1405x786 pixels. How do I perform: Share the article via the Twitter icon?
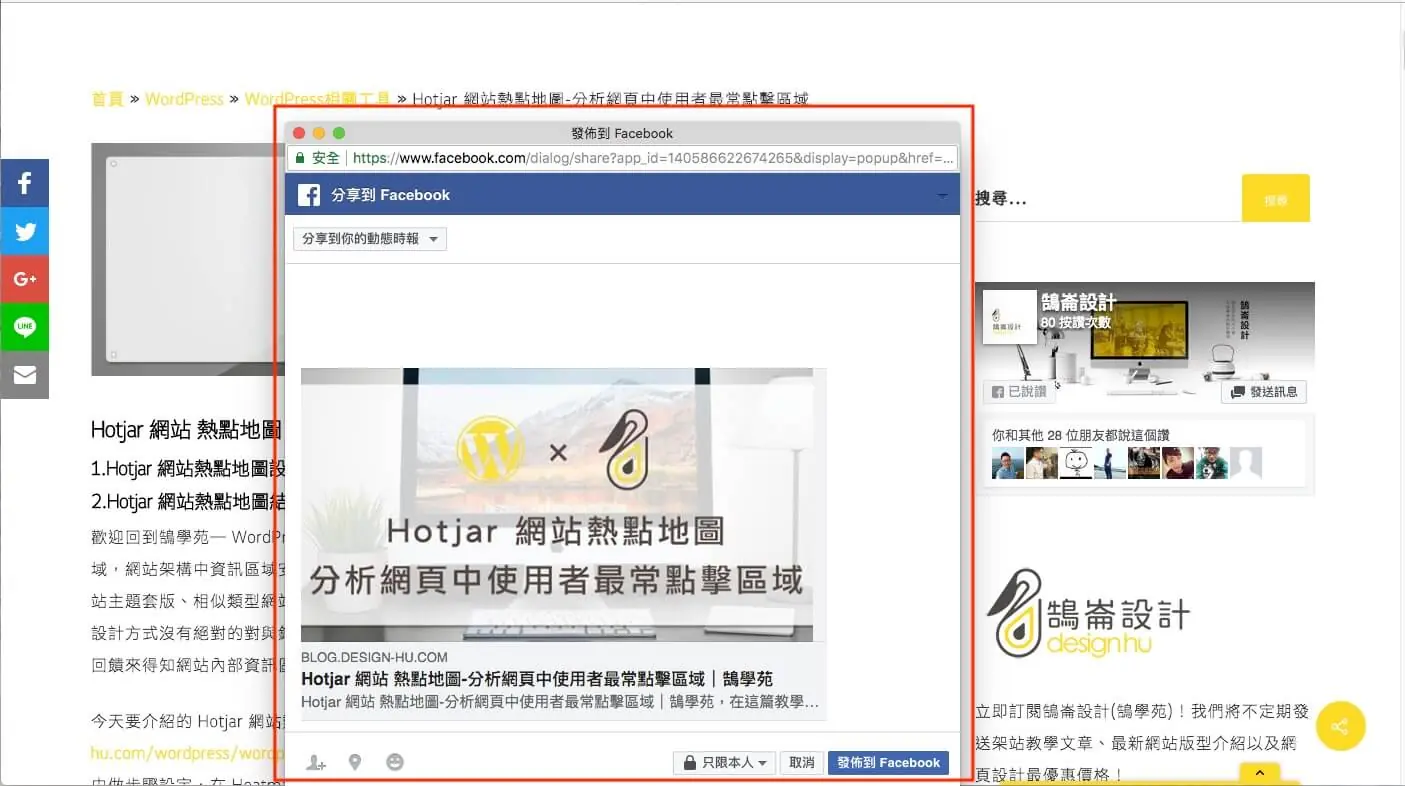[24, 231]
